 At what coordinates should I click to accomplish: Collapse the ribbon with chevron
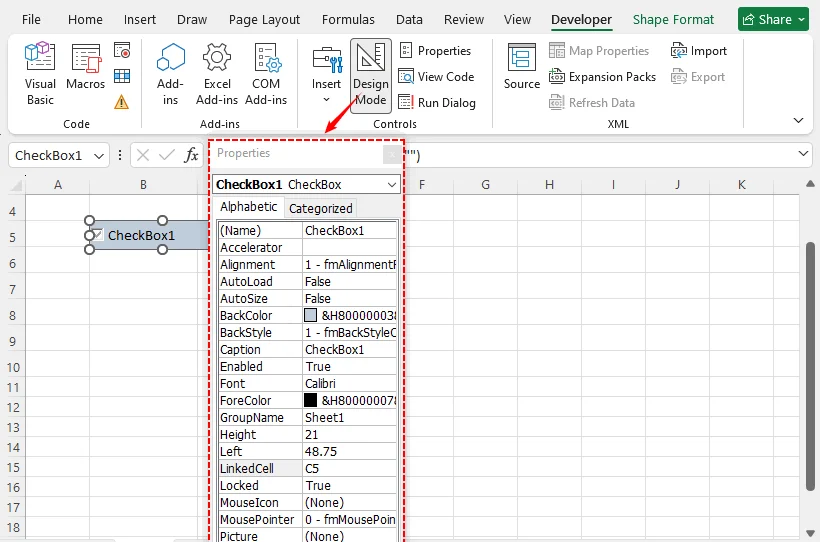pos(798,120)
